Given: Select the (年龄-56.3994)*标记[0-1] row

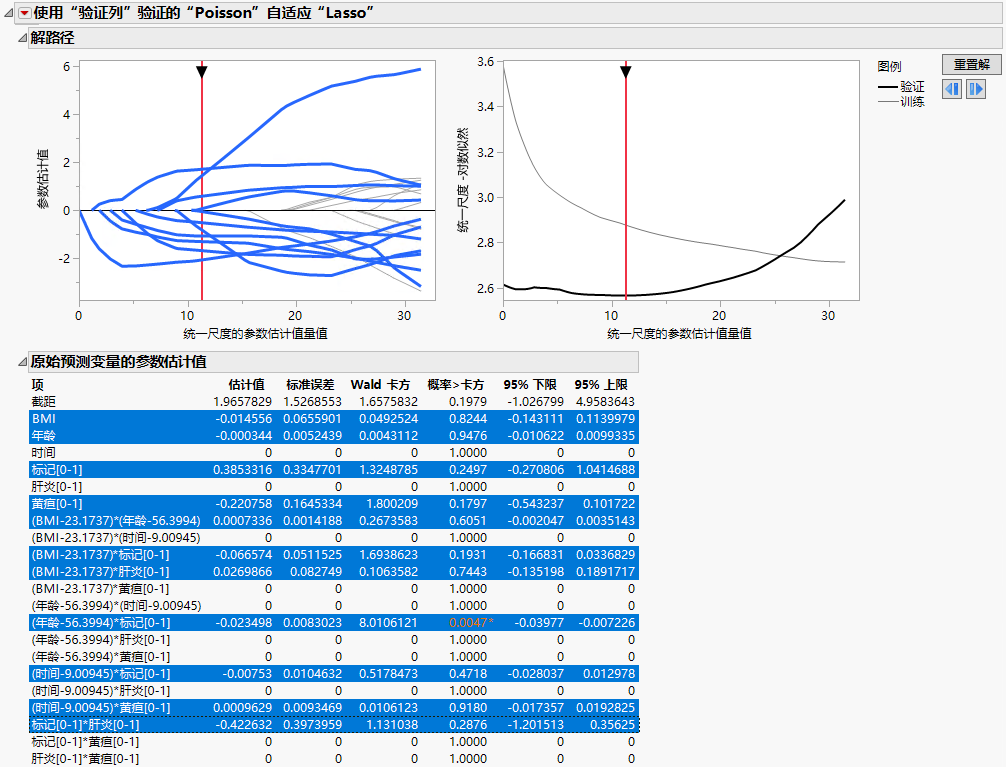Looking at the screenshot, I should tap(333, 623).
